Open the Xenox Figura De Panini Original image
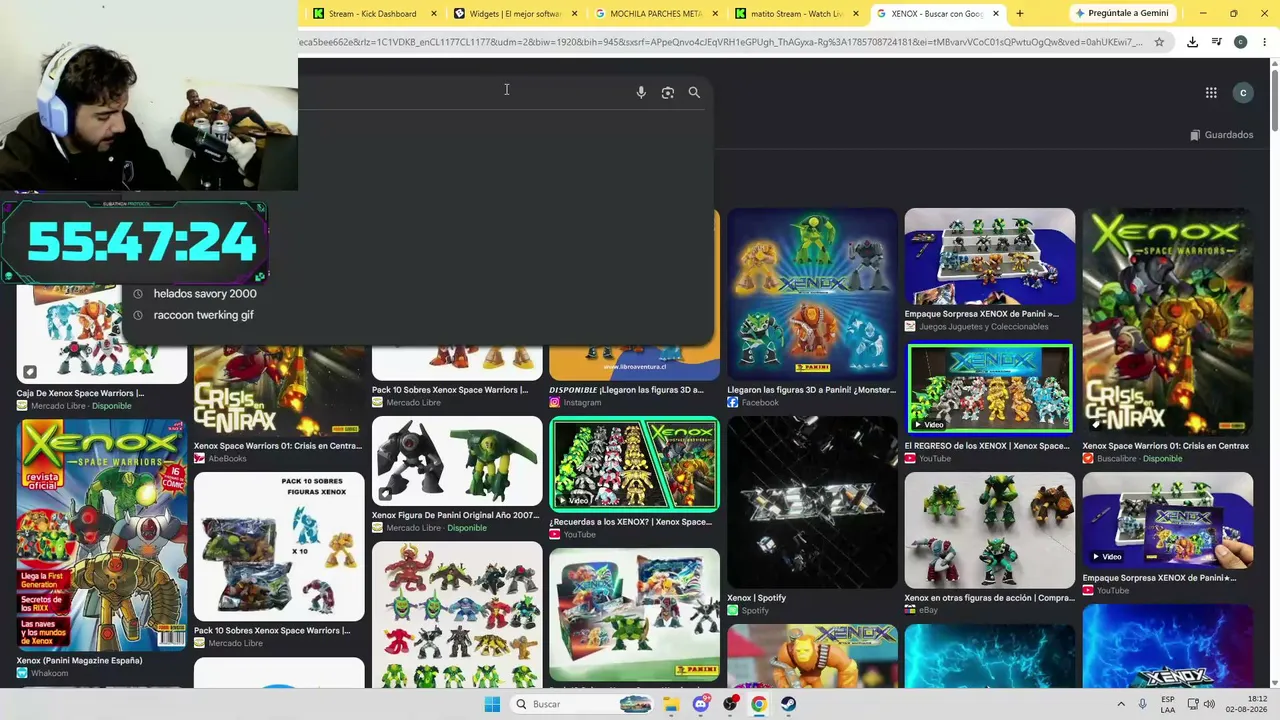 coord(457,461)
